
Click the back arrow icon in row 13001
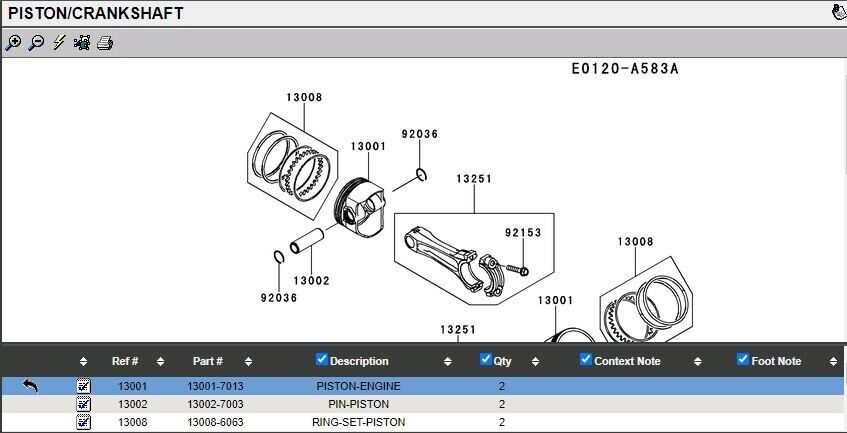[x=30, y=386]
